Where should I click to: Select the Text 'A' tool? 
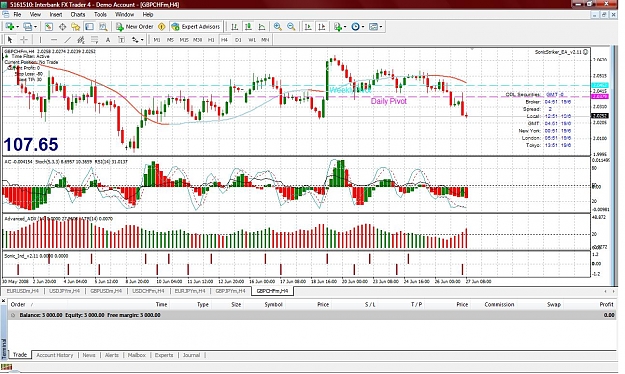coord(108,39)
